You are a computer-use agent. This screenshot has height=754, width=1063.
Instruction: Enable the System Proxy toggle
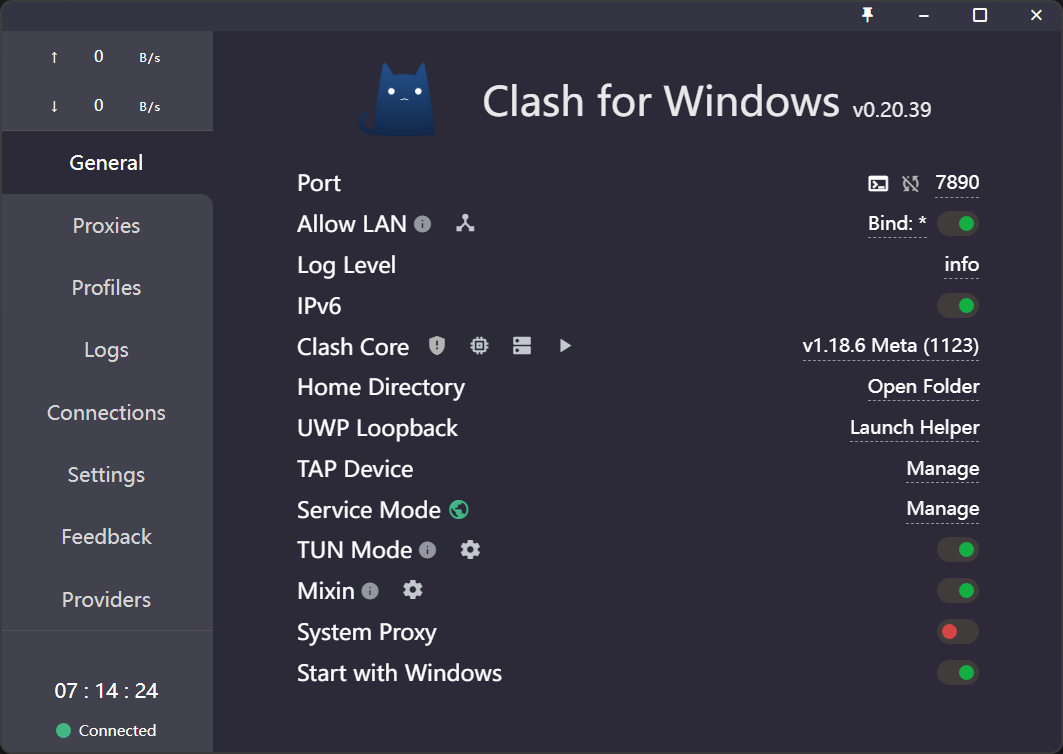(958, 632)
